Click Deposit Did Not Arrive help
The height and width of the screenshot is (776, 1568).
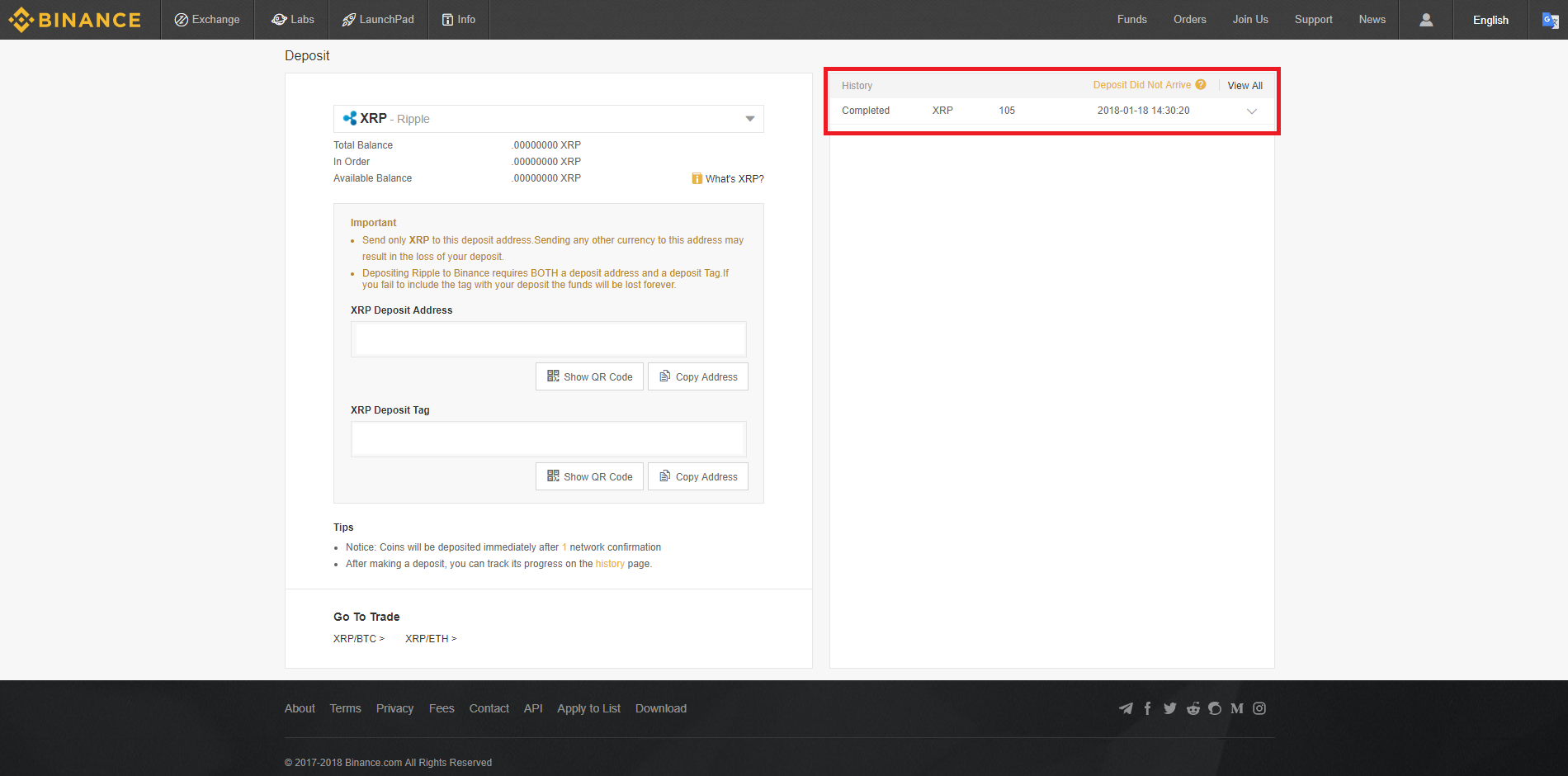(x=1142, y=85)
